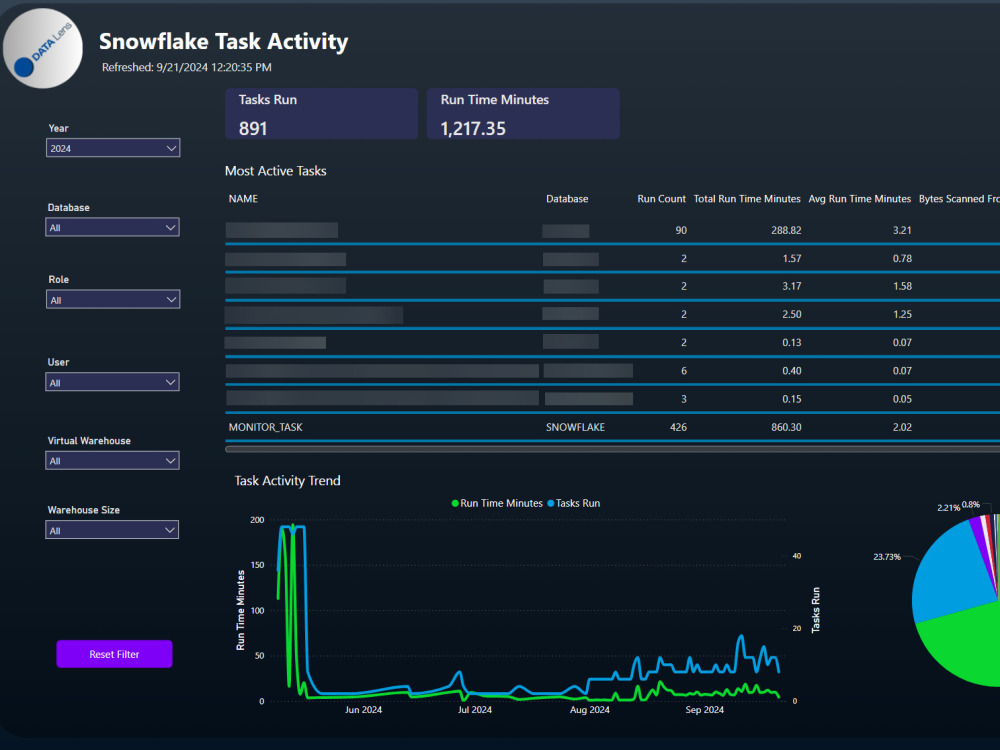Toggle the Run Time Minutes legend item

pyautogui.click(x=497, y=503)
